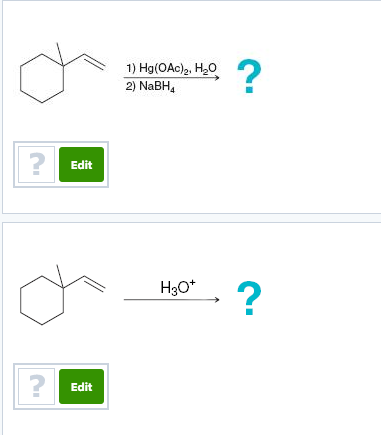Click methyl substituent line on top reactant

[x=60, y=54]
